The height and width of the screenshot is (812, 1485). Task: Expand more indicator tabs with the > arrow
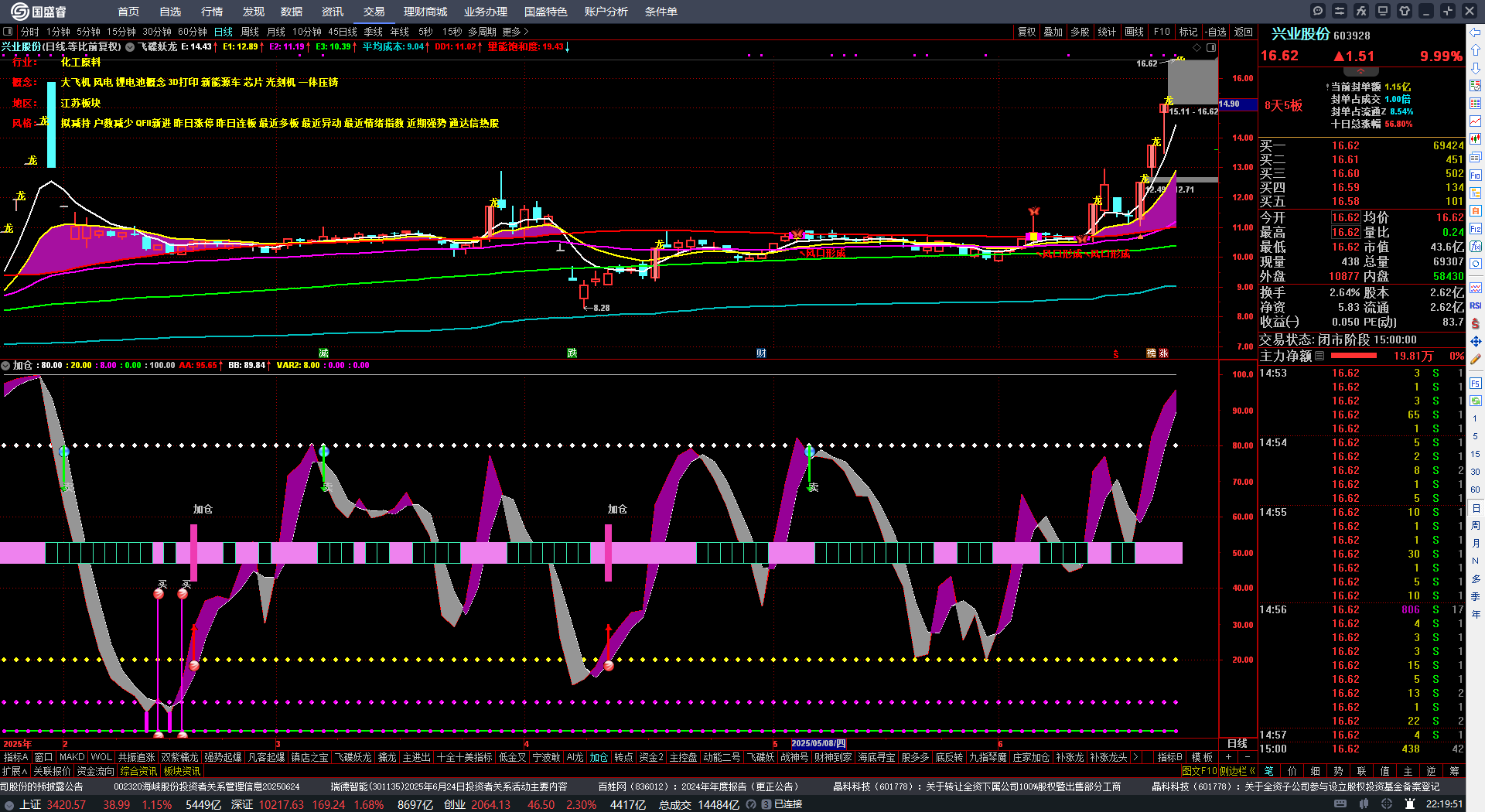[1135, 757]
